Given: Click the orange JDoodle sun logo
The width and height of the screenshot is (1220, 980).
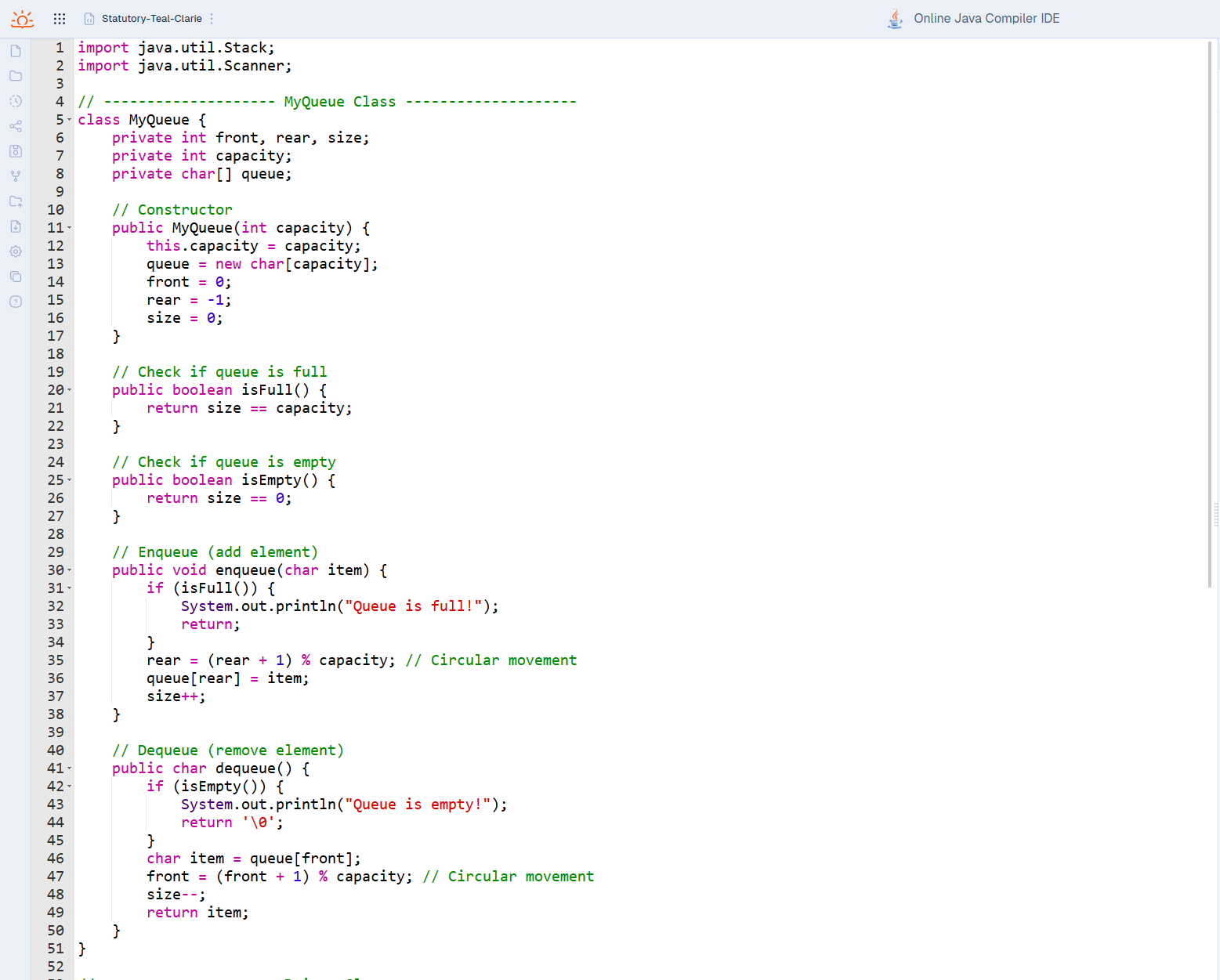Looking at the screenshot, I should coord(22,19).
